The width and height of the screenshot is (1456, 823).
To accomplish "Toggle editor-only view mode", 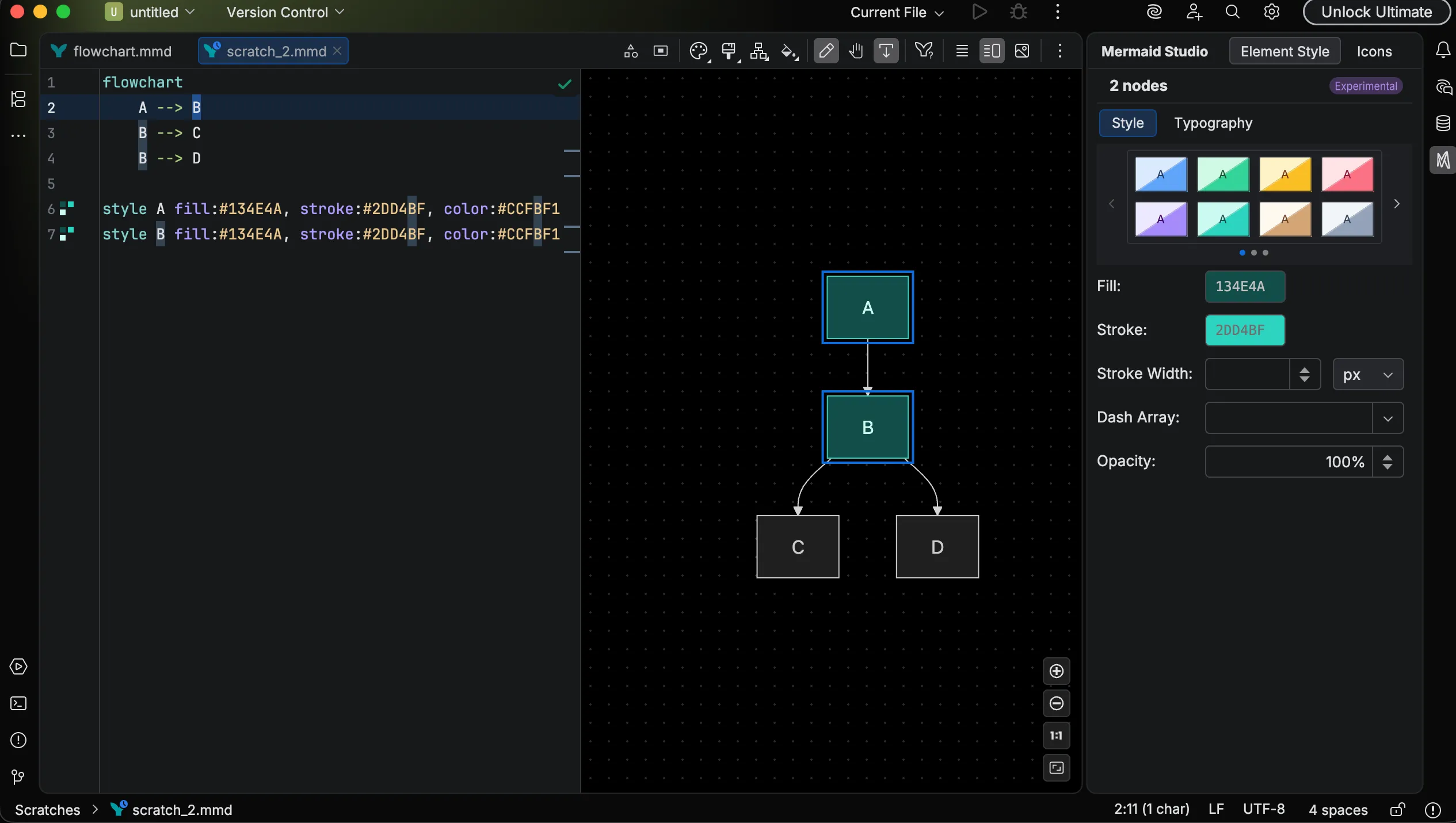I will [x=962, y=51].
